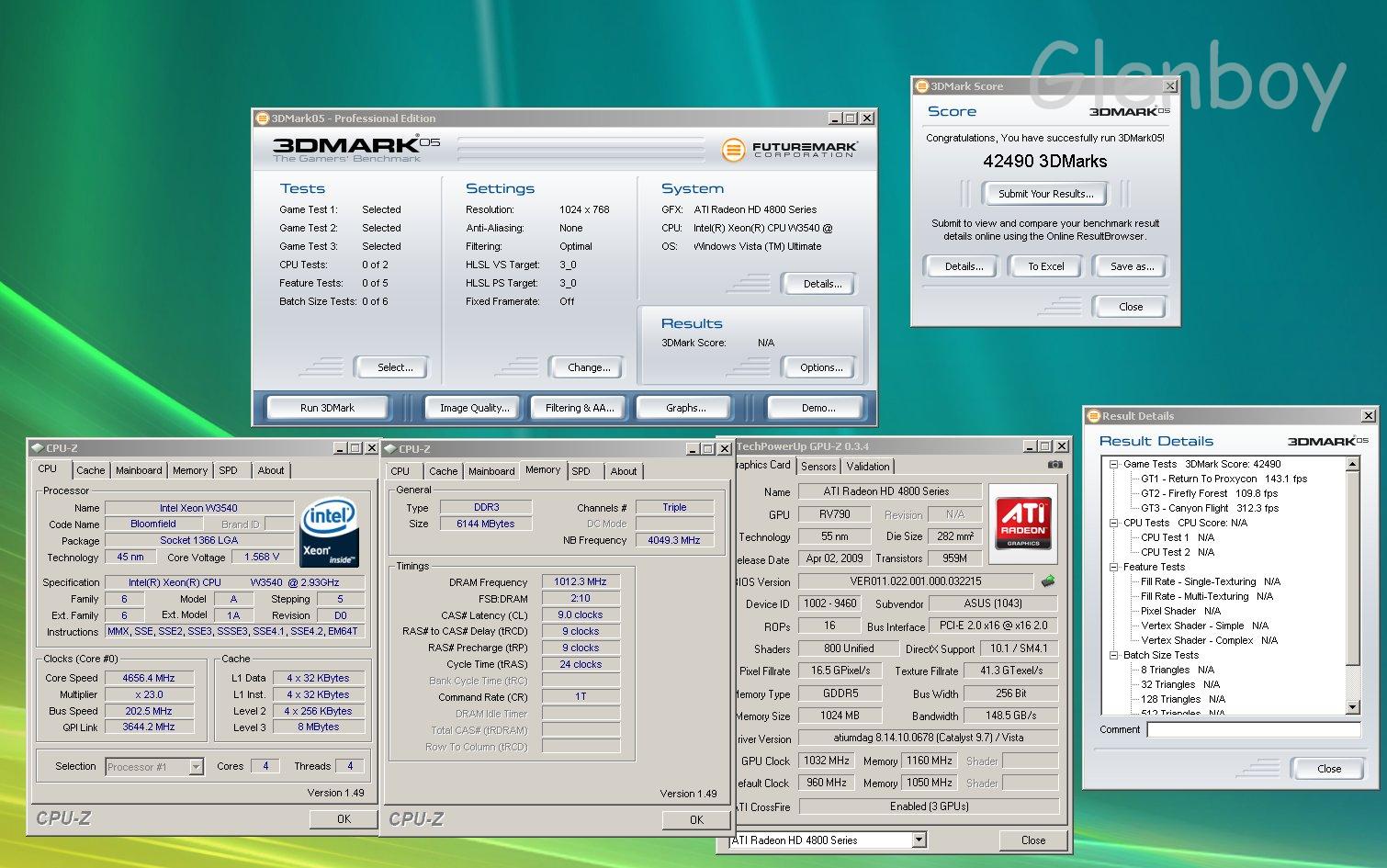Collapse the Feature Tests tree node
This screenshot has width=1387, height=868.
coord(1113,567)
